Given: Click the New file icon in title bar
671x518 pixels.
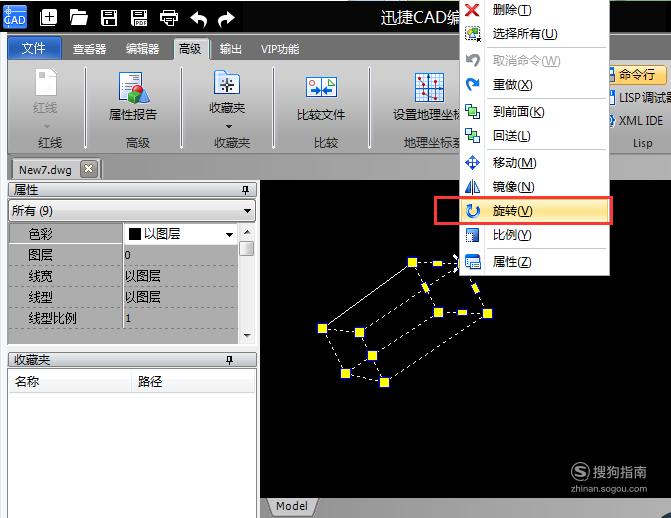Looking at the screenshot, I should point(48,18).
